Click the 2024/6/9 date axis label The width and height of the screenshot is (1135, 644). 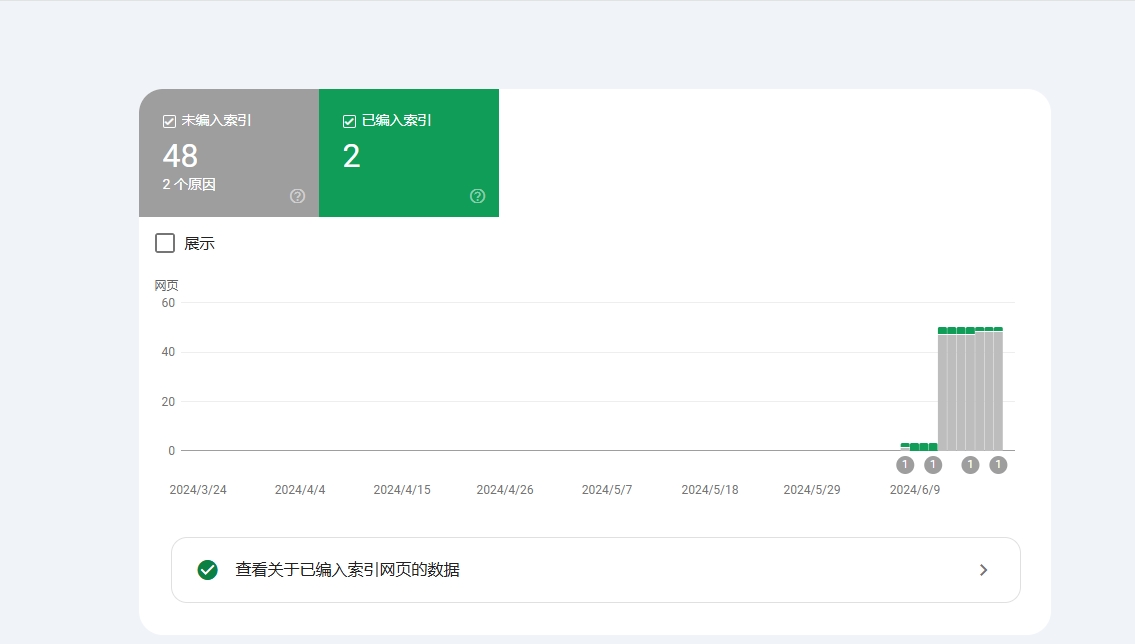pos(915,490)
